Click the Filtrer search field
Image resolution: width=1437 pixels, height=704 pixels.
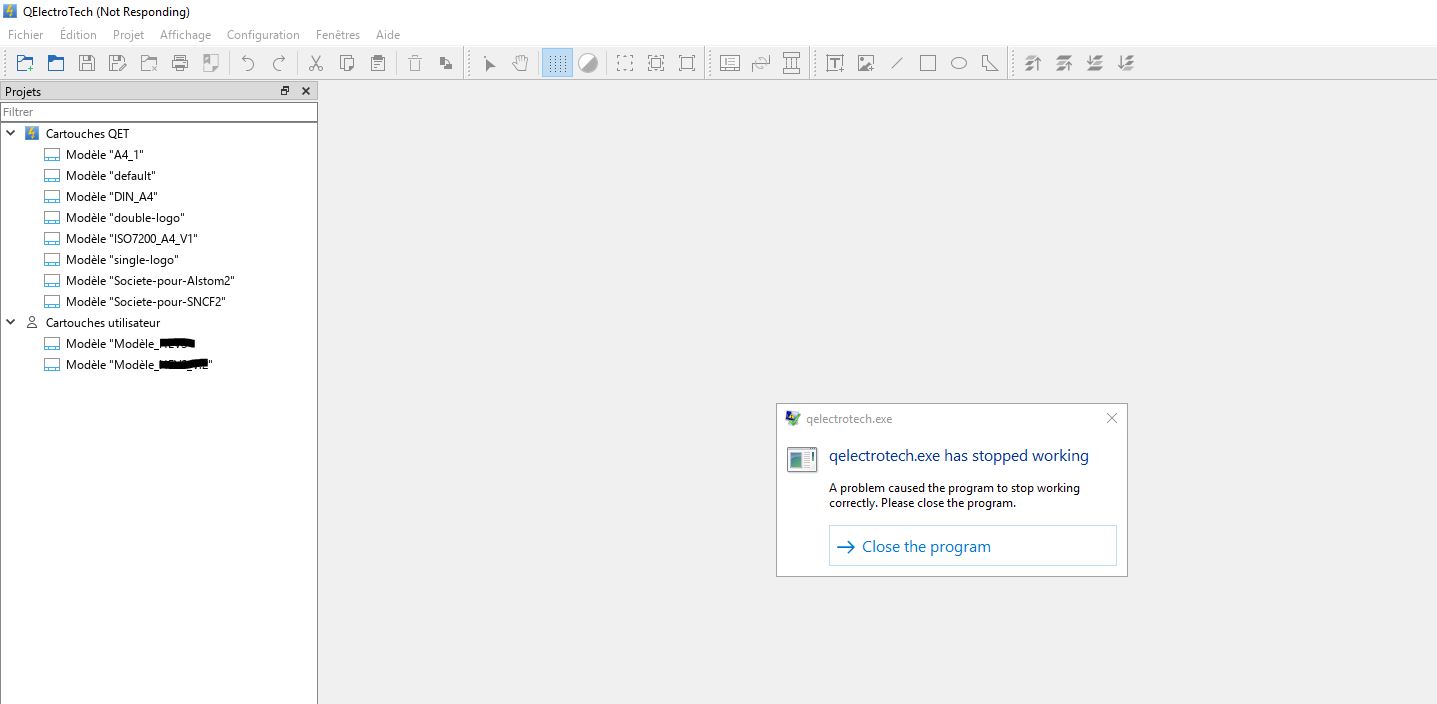point(158,112)
